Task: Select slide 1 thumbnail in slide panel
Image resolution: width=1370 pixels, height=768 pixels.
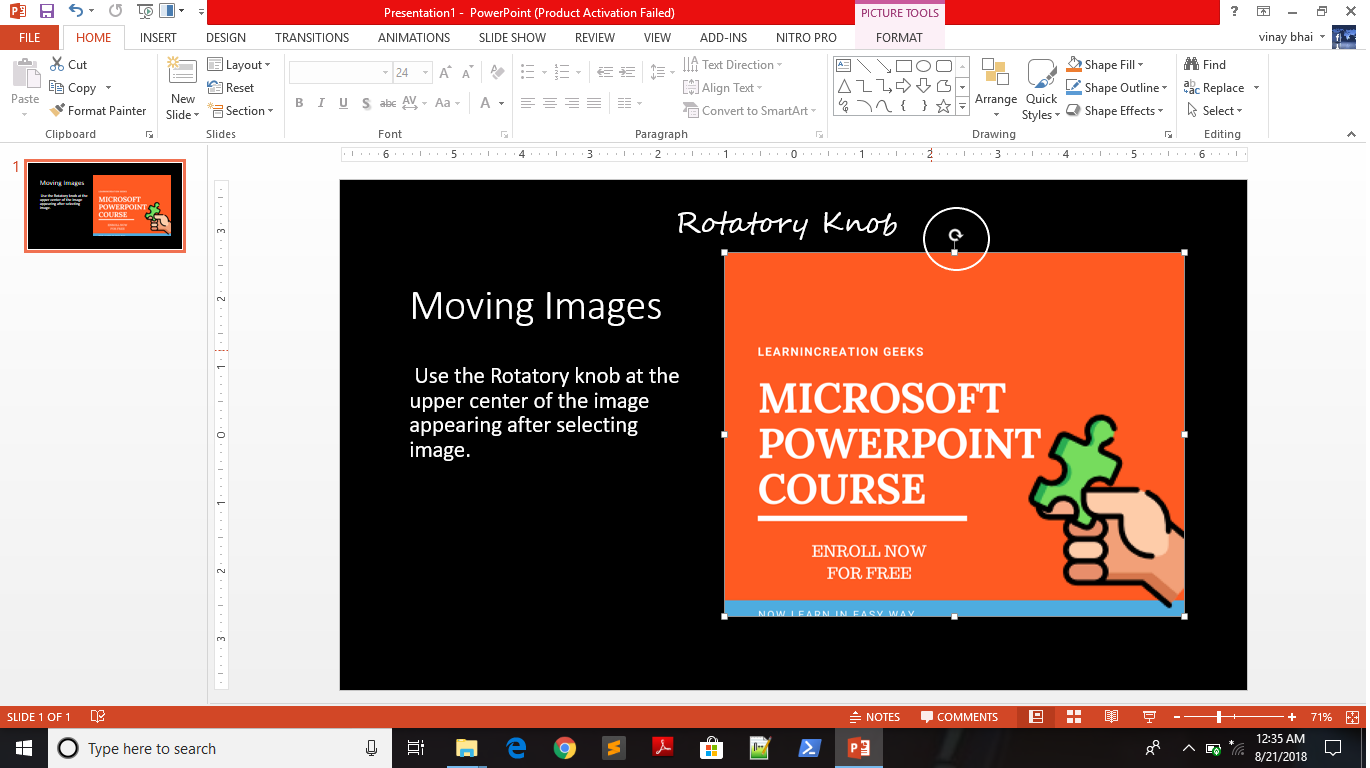Action: [x=105, y=206]
